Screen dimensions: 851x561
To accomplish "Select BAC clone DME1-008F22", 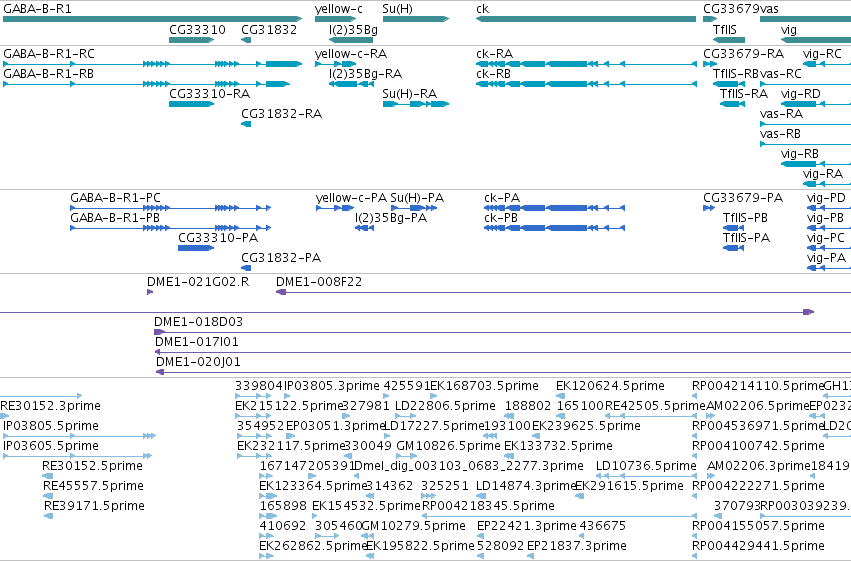I will pos(319,282).
